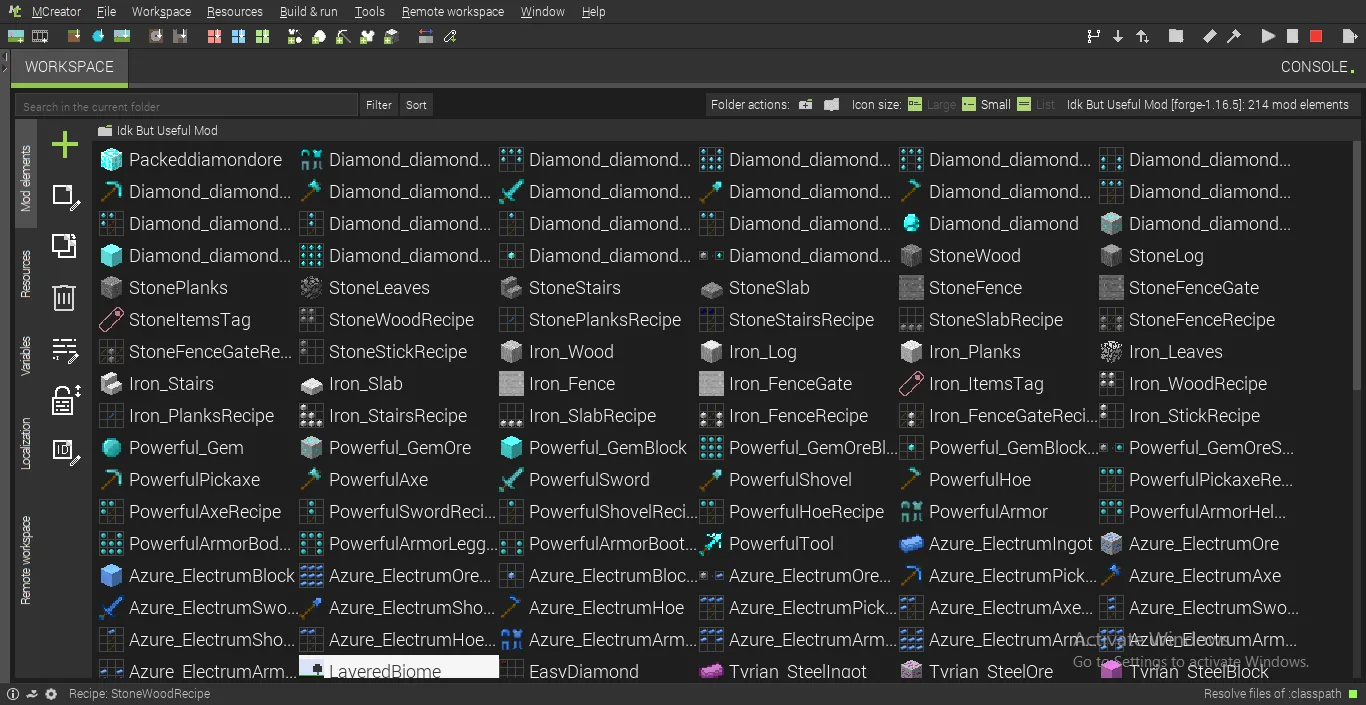Open the Sort dropdown button

416,105
